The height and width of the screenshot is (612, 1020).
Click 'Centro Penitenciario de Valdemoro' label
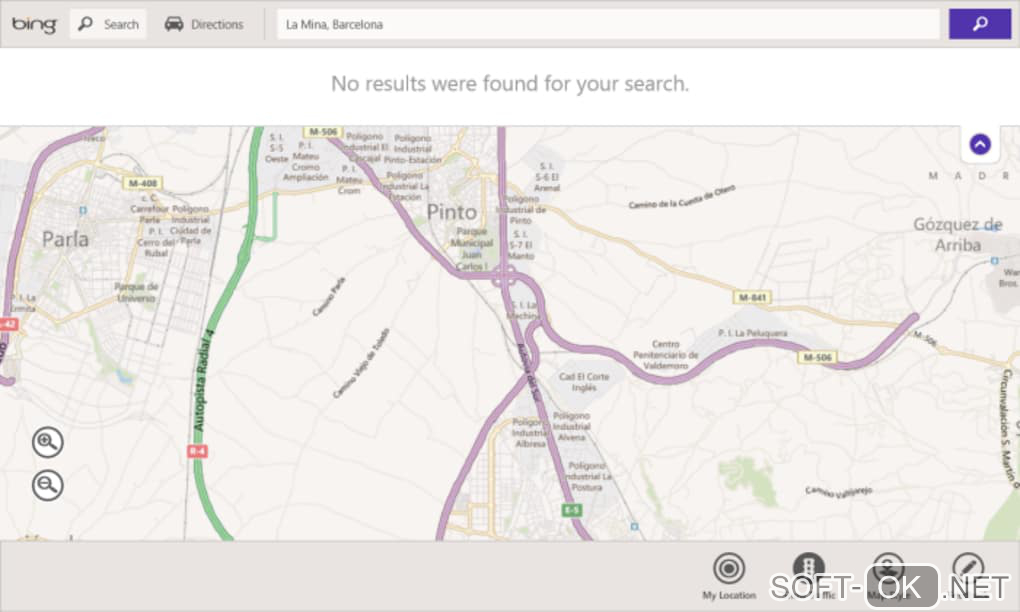coord(665,354)
